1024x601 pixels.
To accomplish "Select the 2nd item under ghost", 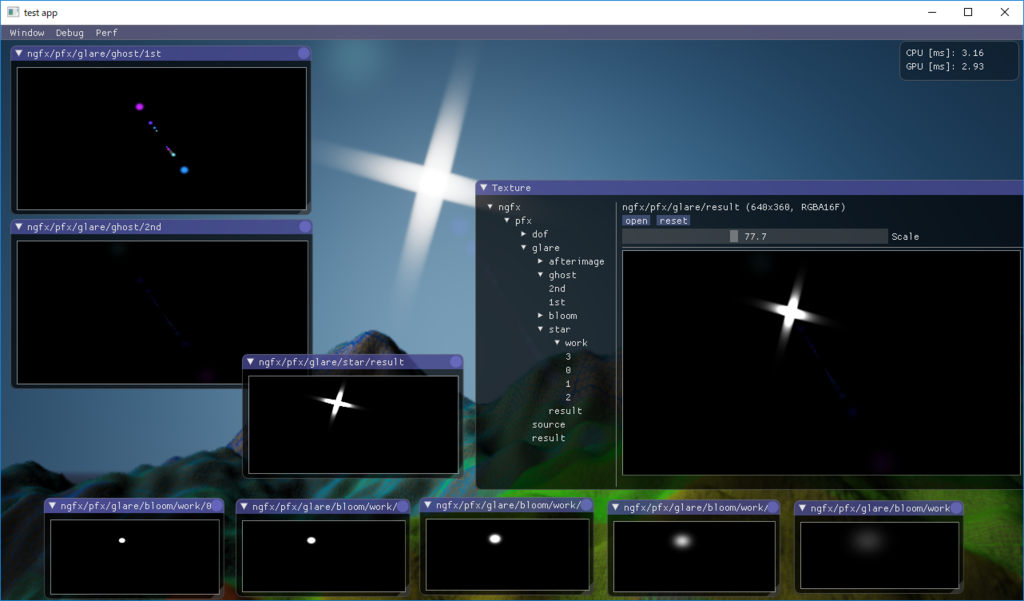I will pyautogui.click(x=557, y=289).
